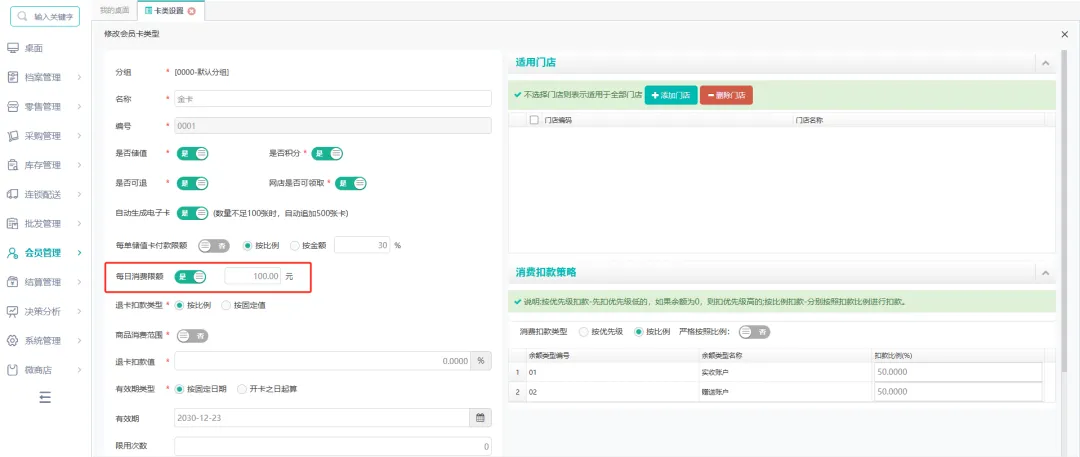The image size is (1080, 457).
Task: Toggle the 商品消费范围 switch
Action: pos(193,336)
